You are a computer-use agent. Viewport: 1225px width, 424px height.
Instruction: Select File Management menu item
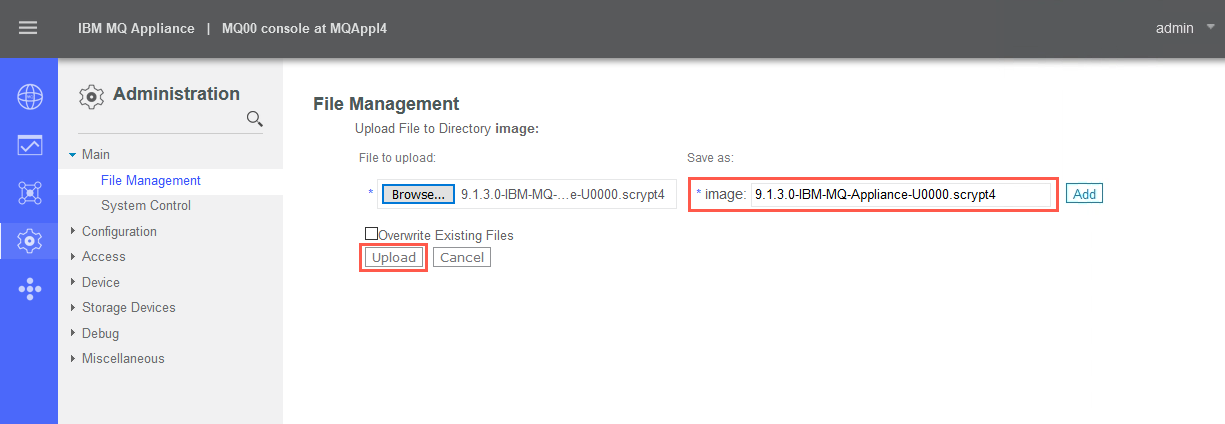(151, 181)
